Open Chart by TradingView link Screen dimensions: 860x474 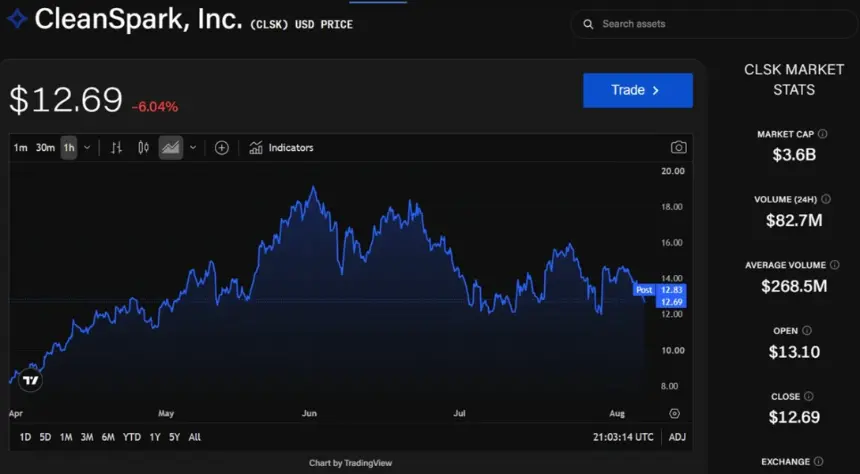click(350, 463)
